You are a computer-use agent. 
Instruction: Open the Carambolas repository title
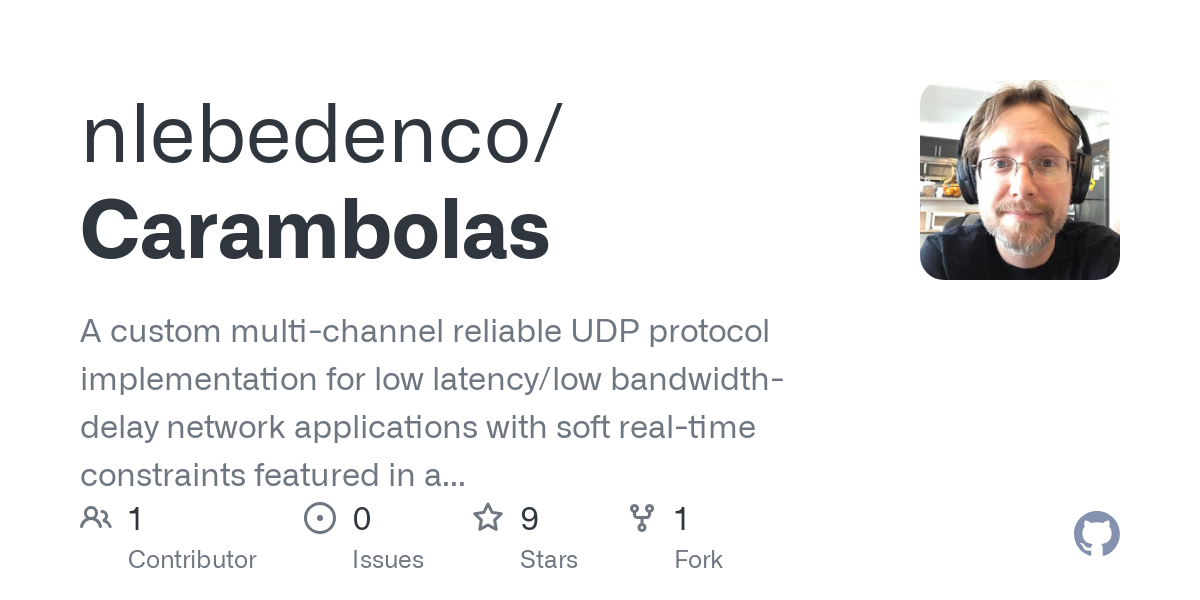pos(315,230)
